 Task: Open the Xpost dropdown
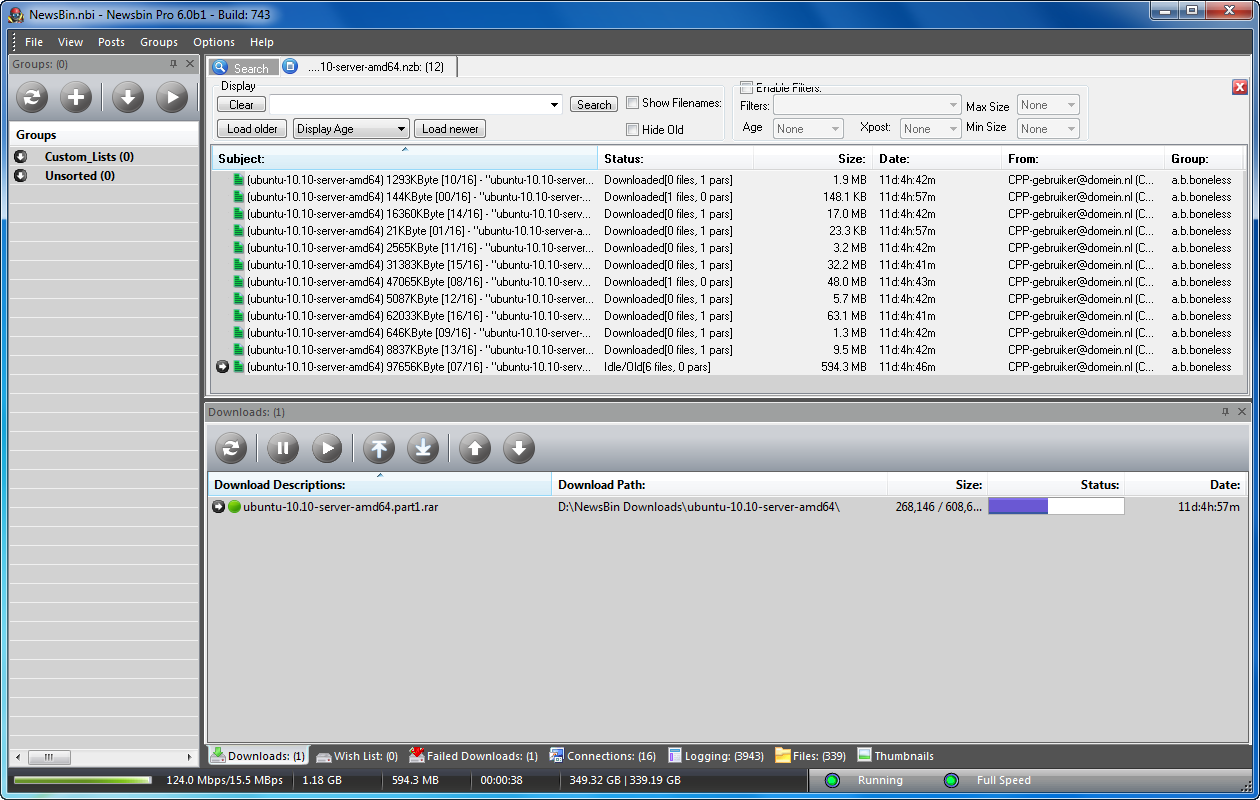pyautogui.click(x=954, y=129)
